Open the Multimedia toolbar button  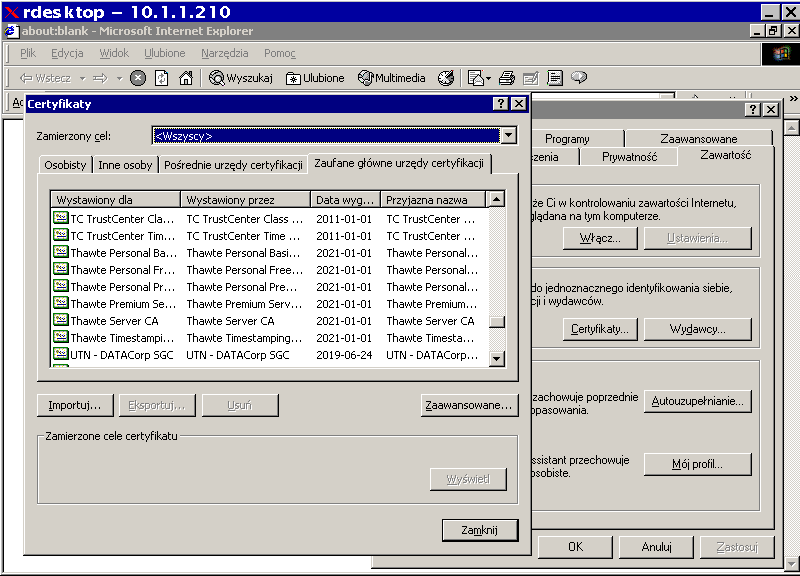[391, 78]
